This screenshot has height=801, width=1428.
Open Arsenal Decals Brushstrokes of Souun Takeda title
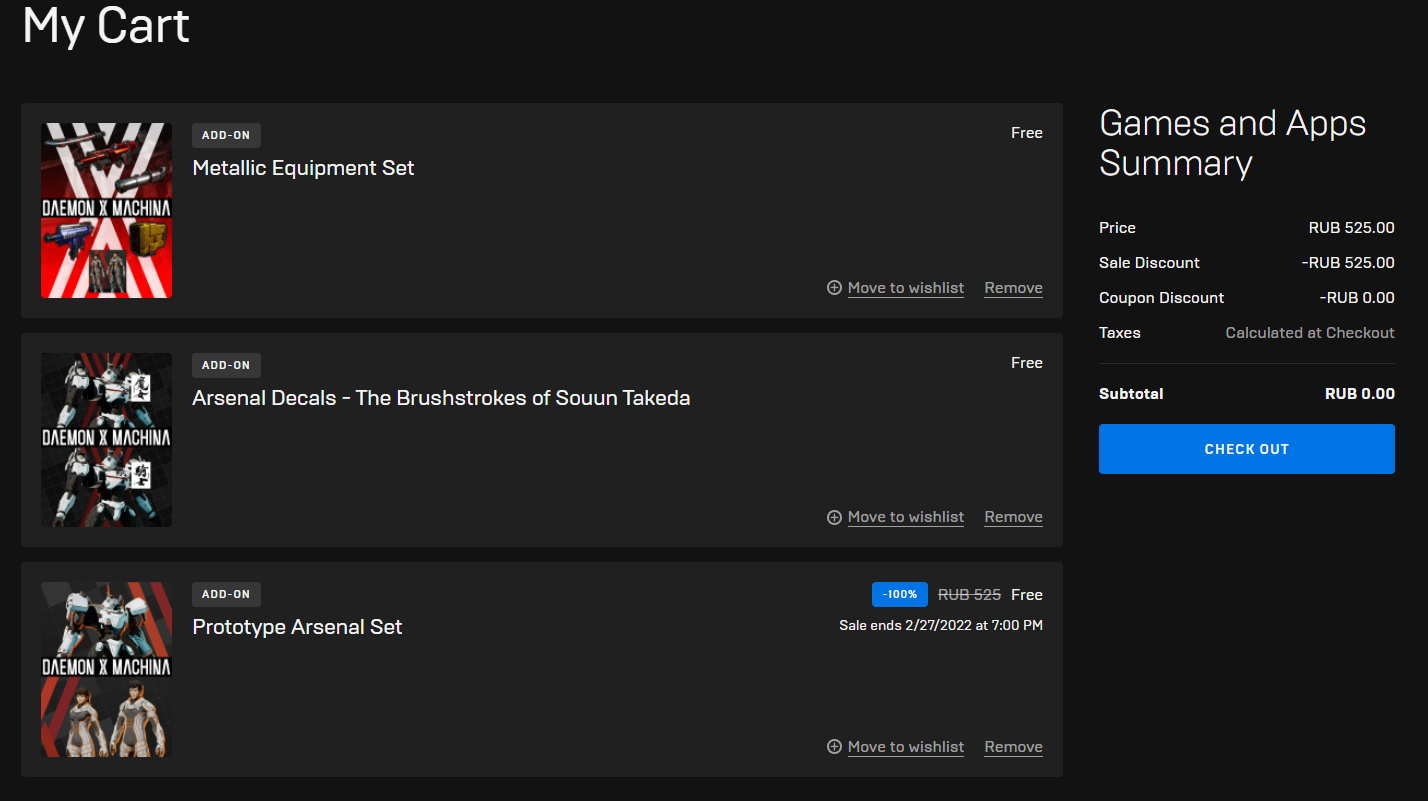point(441,398)
